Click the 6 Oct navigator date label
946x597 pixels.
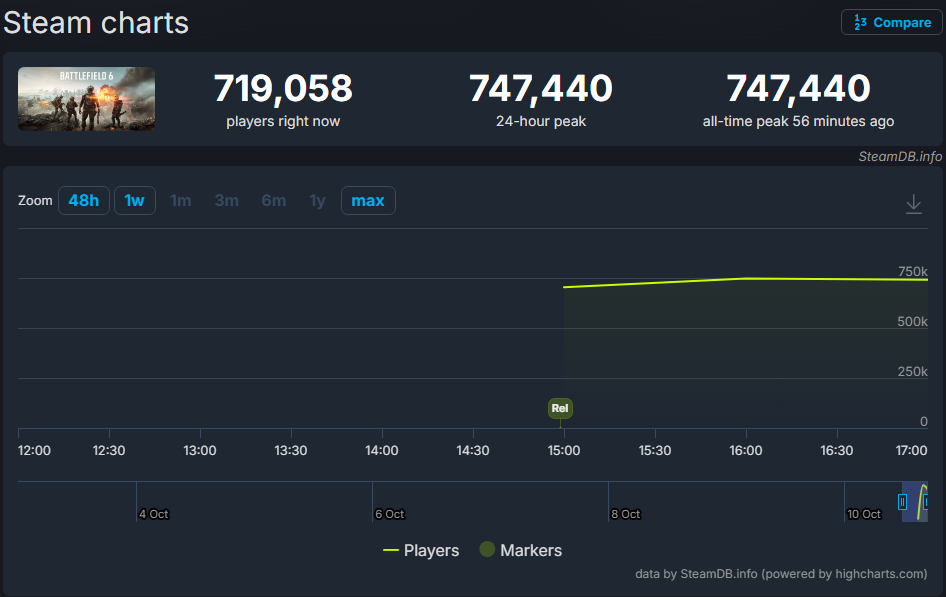pos(390,514)
